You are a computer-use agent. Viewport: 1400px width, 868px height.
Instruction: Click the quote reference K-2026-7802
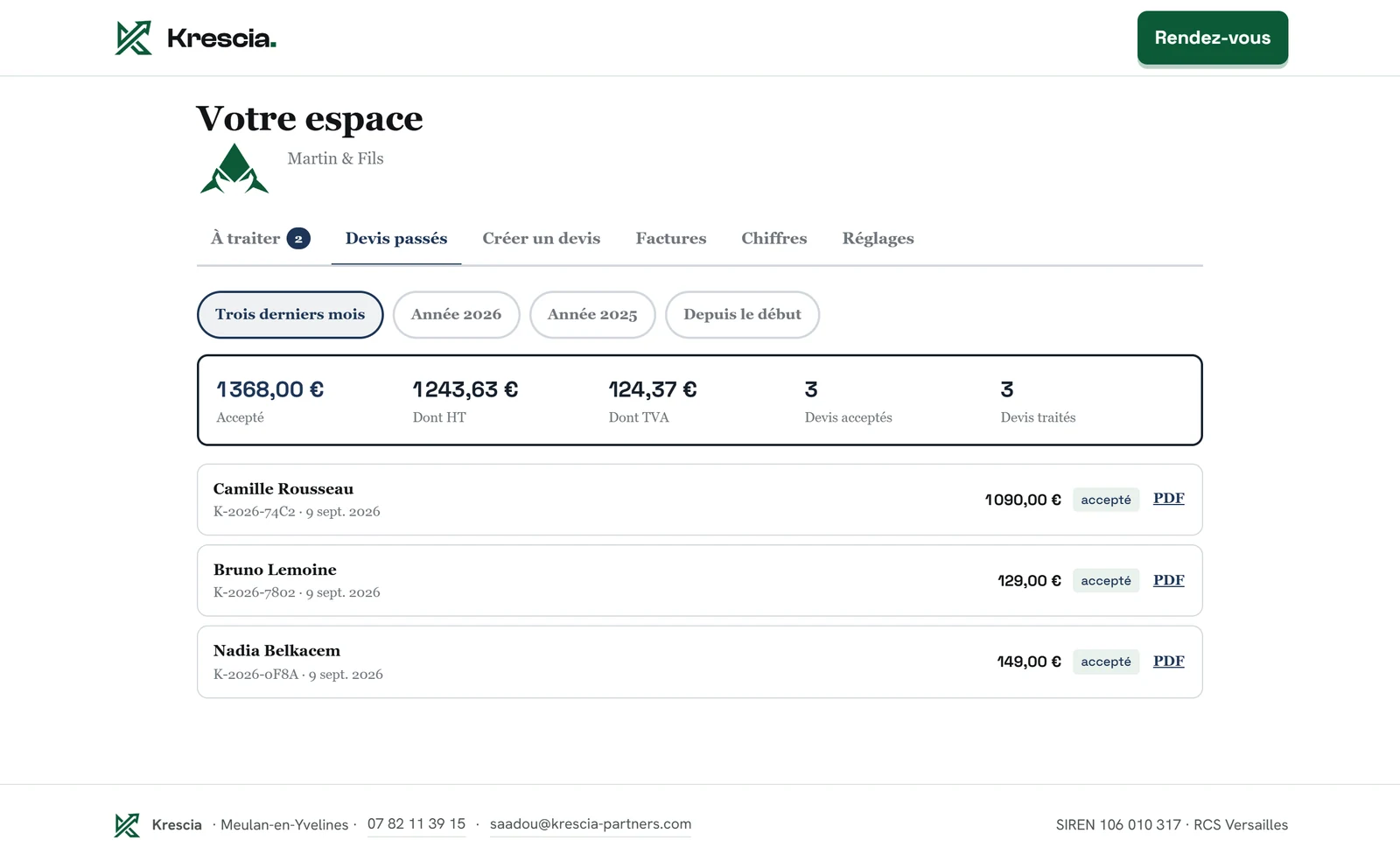(x=255, y=592)
